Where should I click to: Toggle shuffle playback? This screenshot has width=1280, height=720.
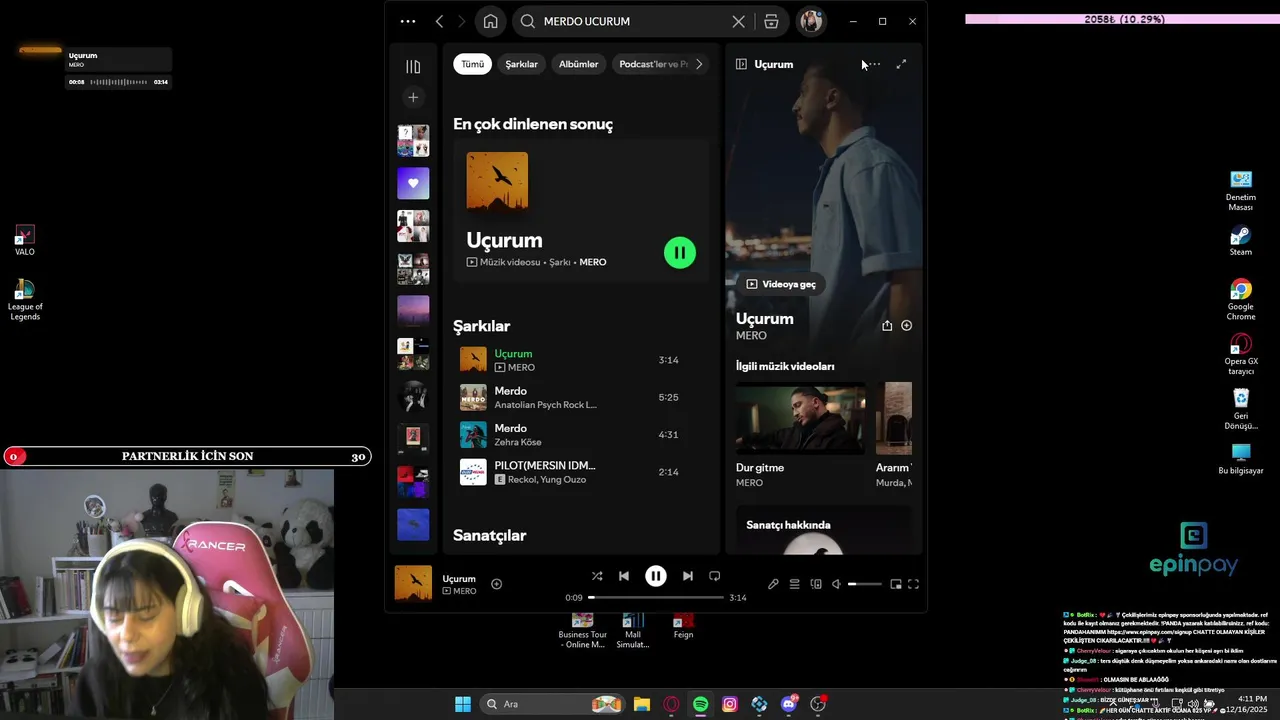(x=597, y=576)
